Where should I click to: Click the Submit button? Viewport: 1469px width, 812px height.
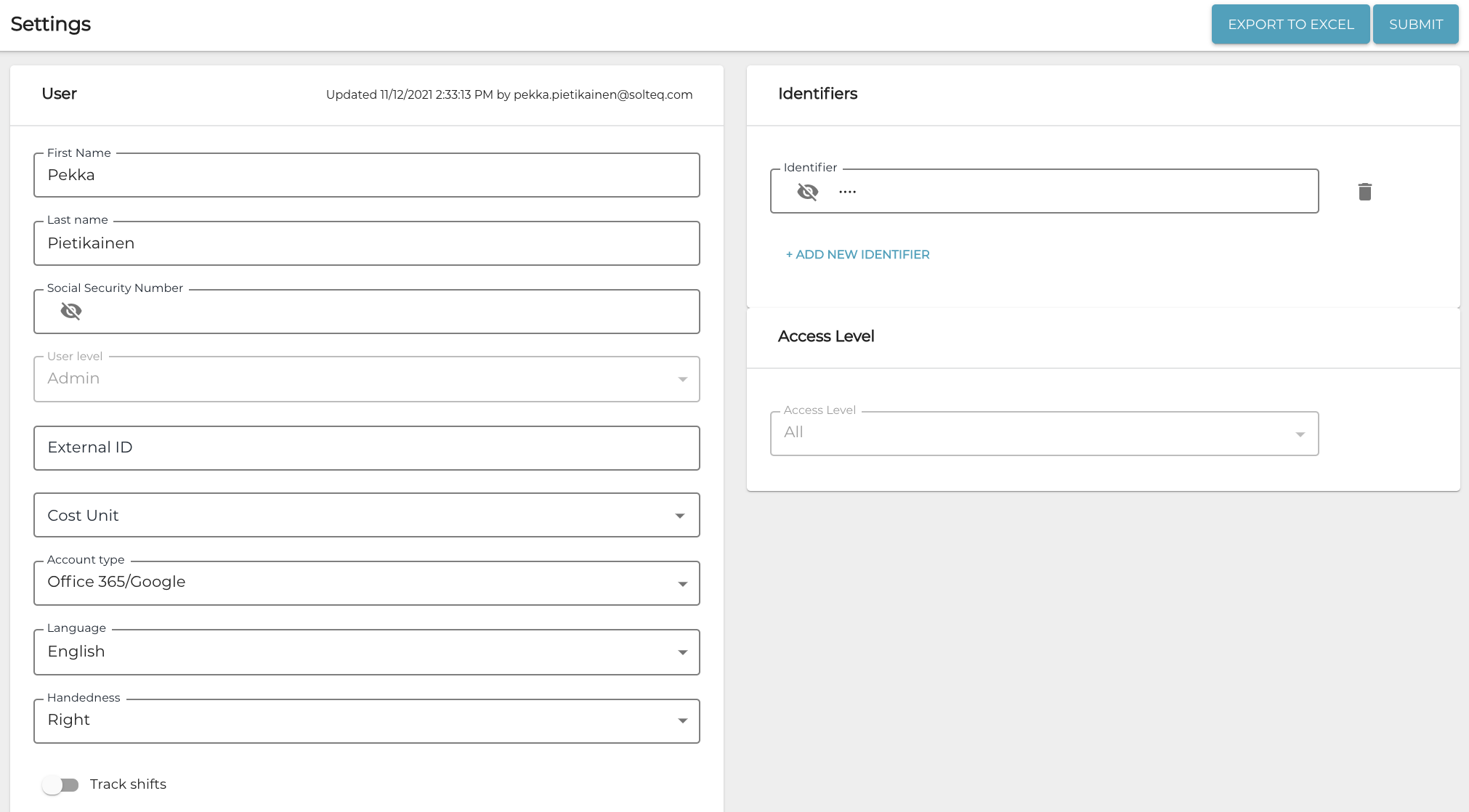coord(1415,25)
